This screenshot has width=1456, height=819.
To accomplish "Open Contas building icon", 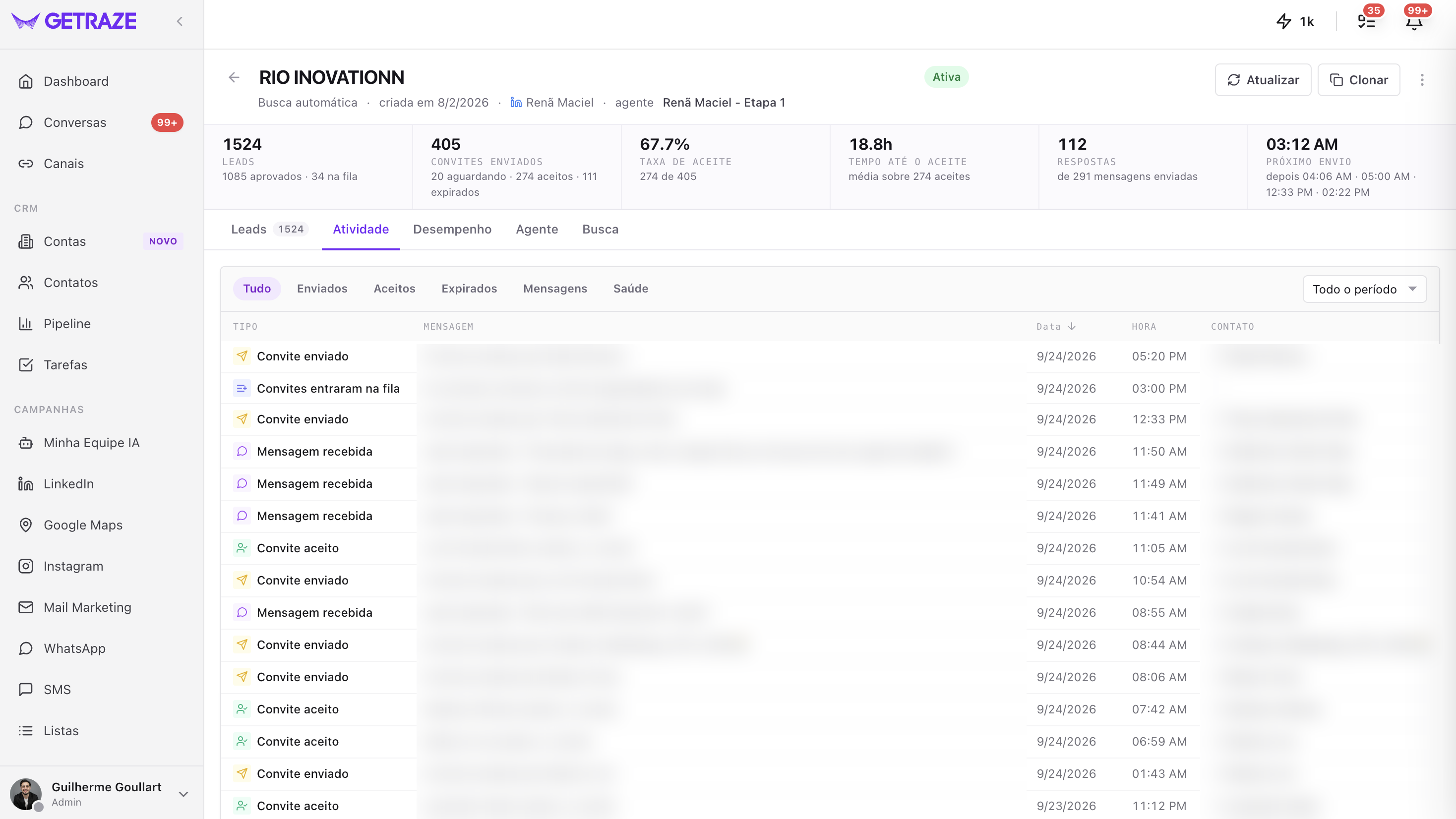I will [x=25, y=241].
